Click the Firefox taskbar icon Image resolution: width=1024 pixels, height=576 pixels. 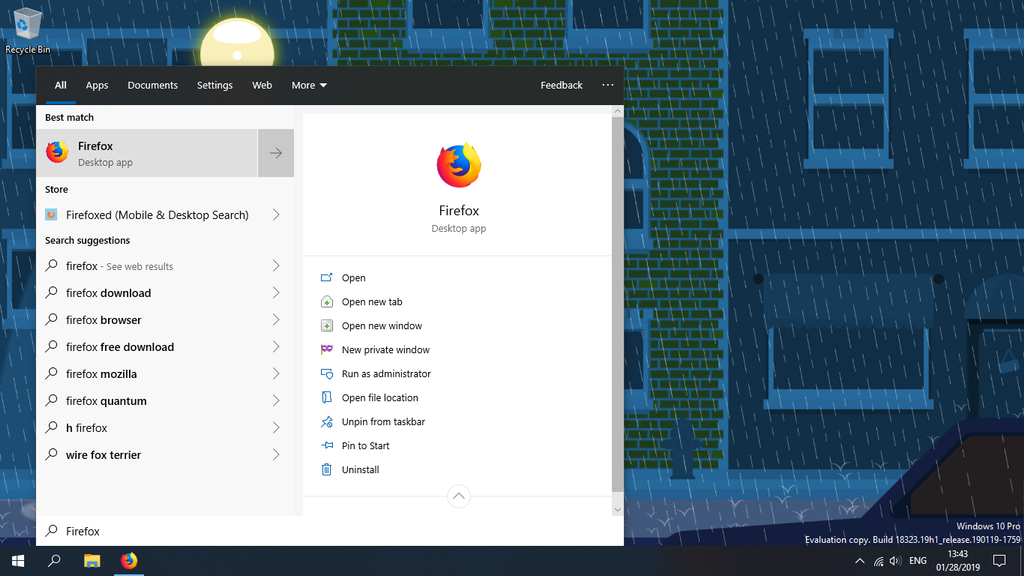(x=129, y=561)
